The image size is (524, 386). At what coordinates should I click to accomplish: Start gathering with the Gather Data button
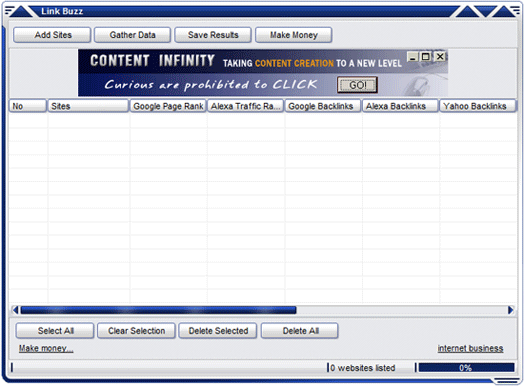(x=132, y=35)
